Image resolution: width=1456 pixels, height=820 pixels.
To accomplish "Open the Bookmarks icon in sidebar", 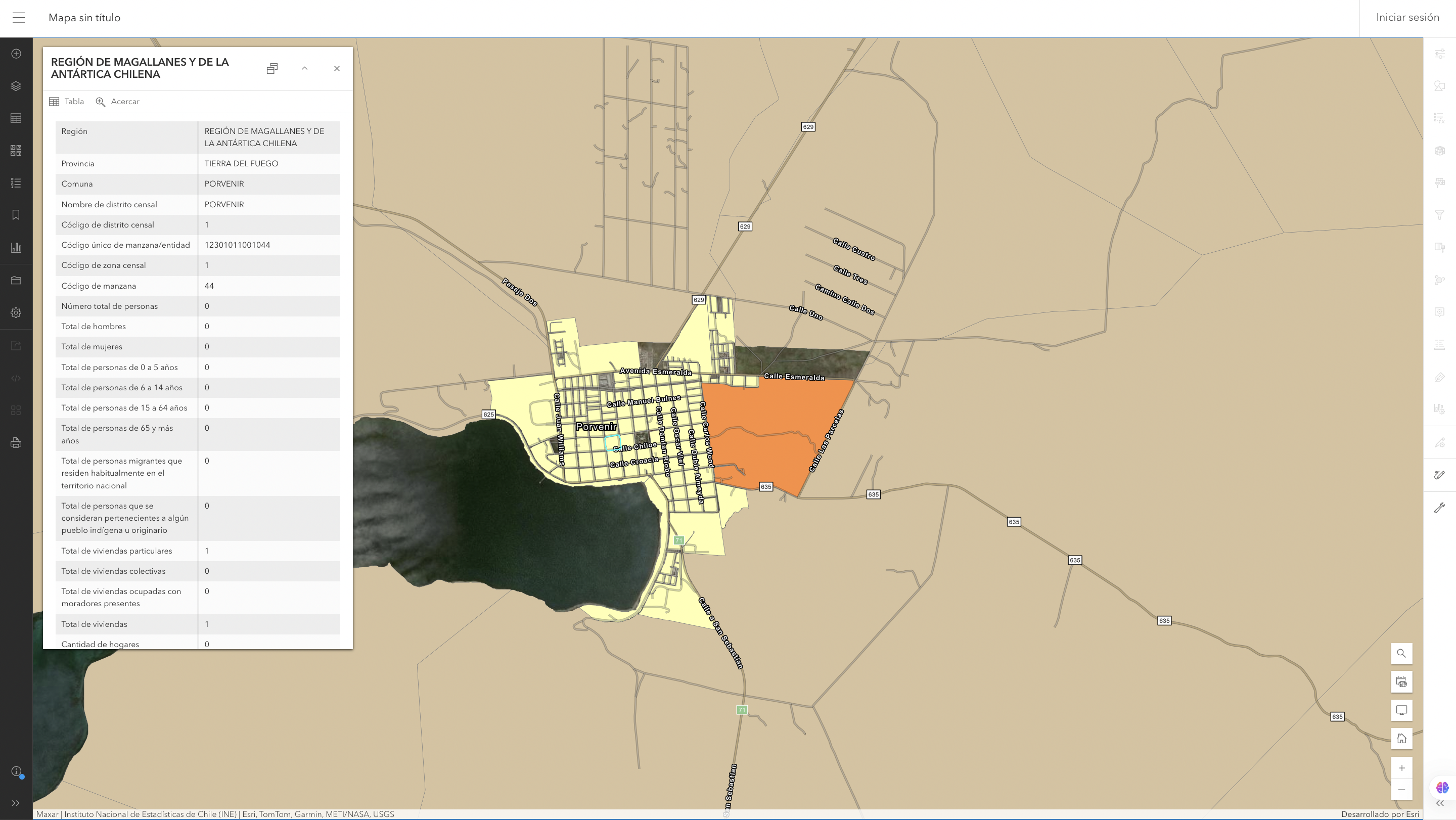I will point(16,215).
